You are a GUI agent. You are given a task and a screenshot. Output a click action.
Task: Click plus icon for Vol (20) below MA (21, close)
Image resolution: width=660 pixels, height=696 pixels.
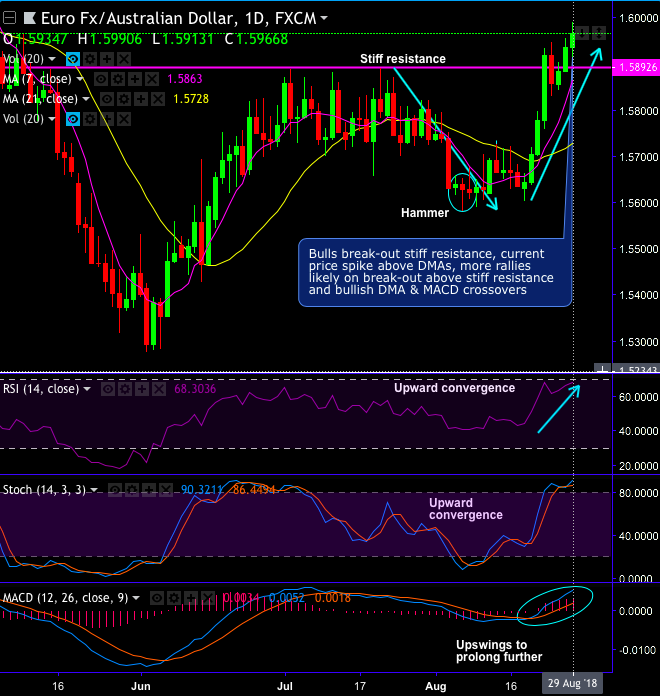click(107, 119)
